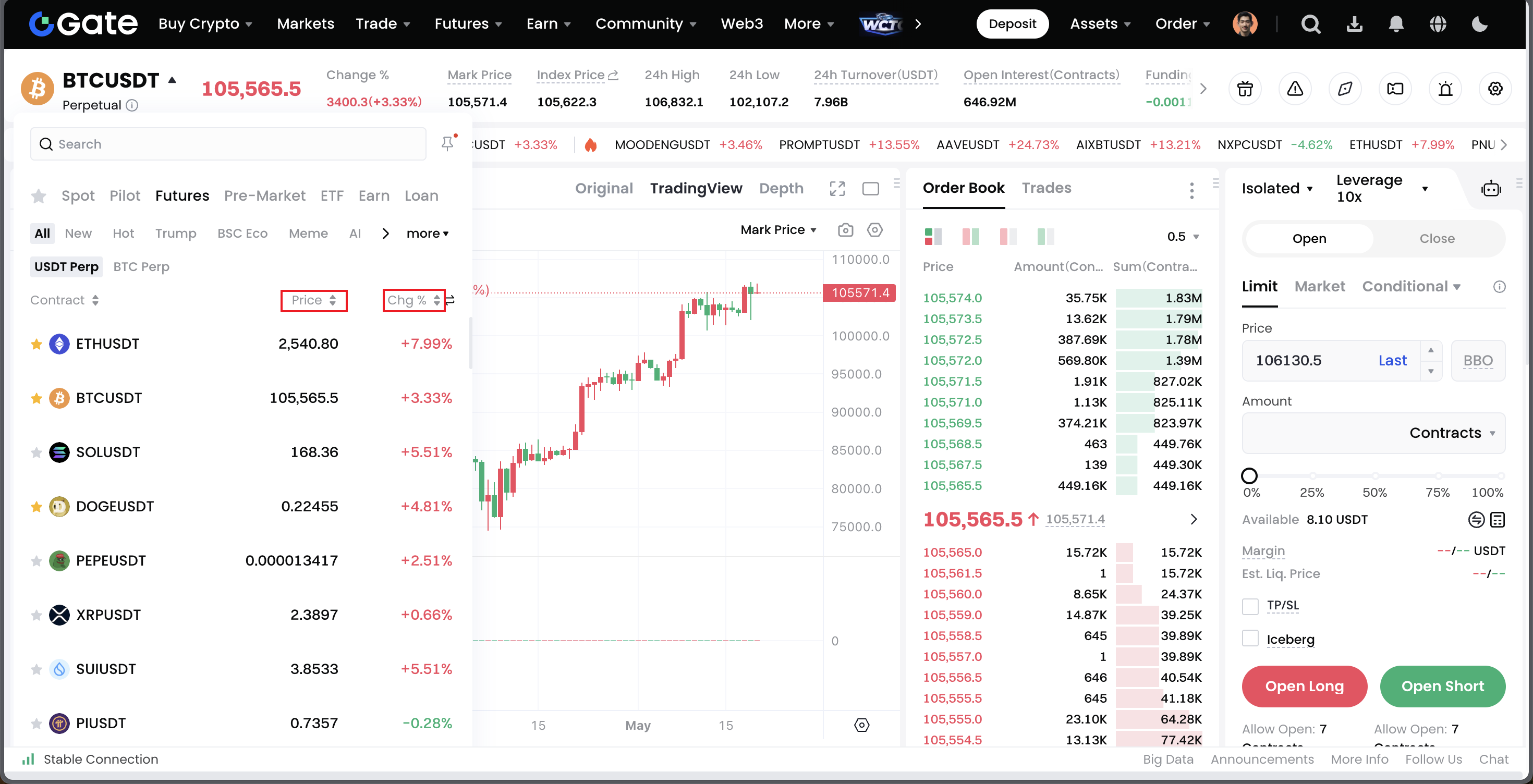
Task: Click the gift box rewards icon
Action: 1245,89
